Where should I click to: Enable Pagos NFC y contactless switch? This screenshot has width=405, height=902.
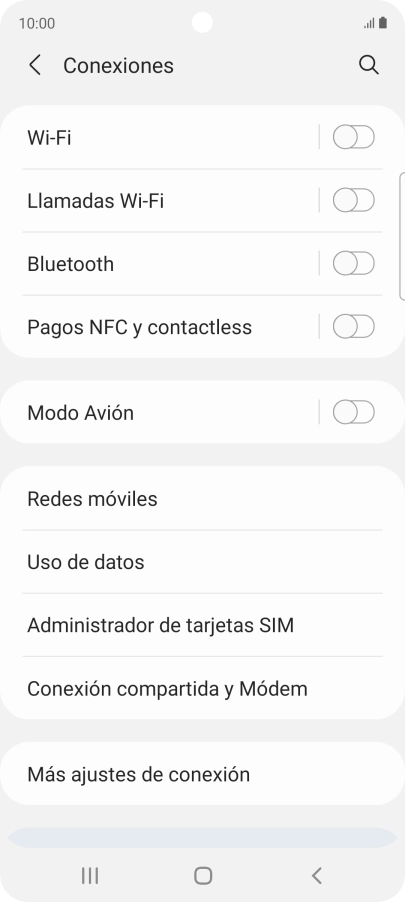coord(354,327)
